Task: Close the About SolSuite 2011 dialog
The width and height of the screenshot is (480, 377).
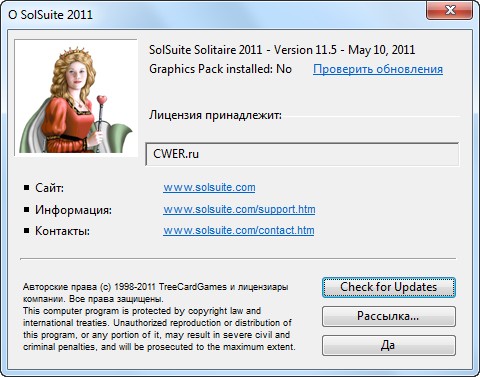Action: [449, 10]
